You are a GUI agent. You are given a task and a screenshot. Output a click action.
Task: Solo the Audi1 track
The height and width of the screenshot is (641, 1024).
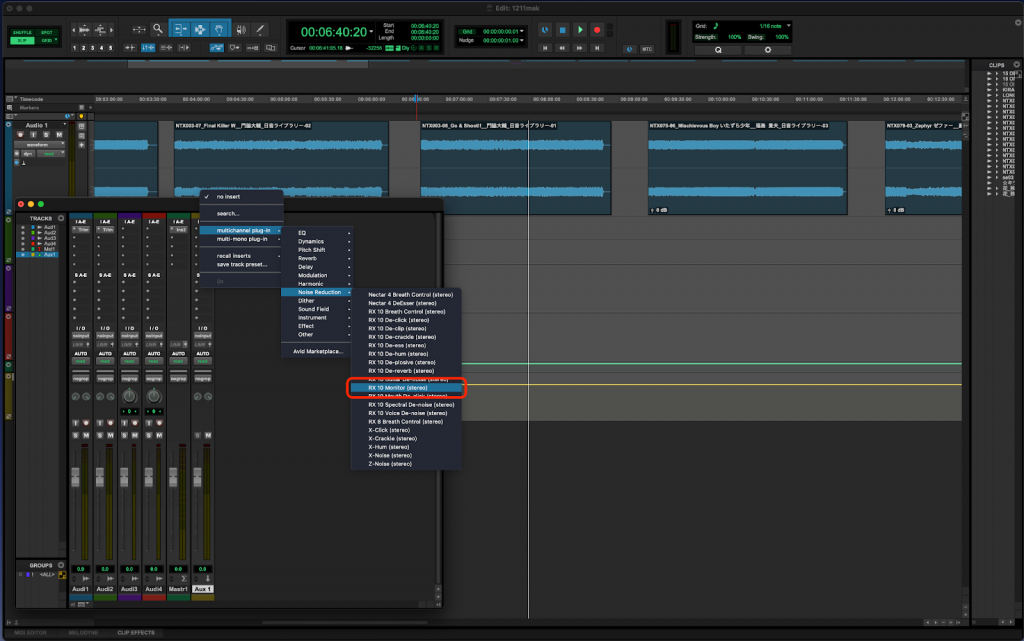pos(74,435)
